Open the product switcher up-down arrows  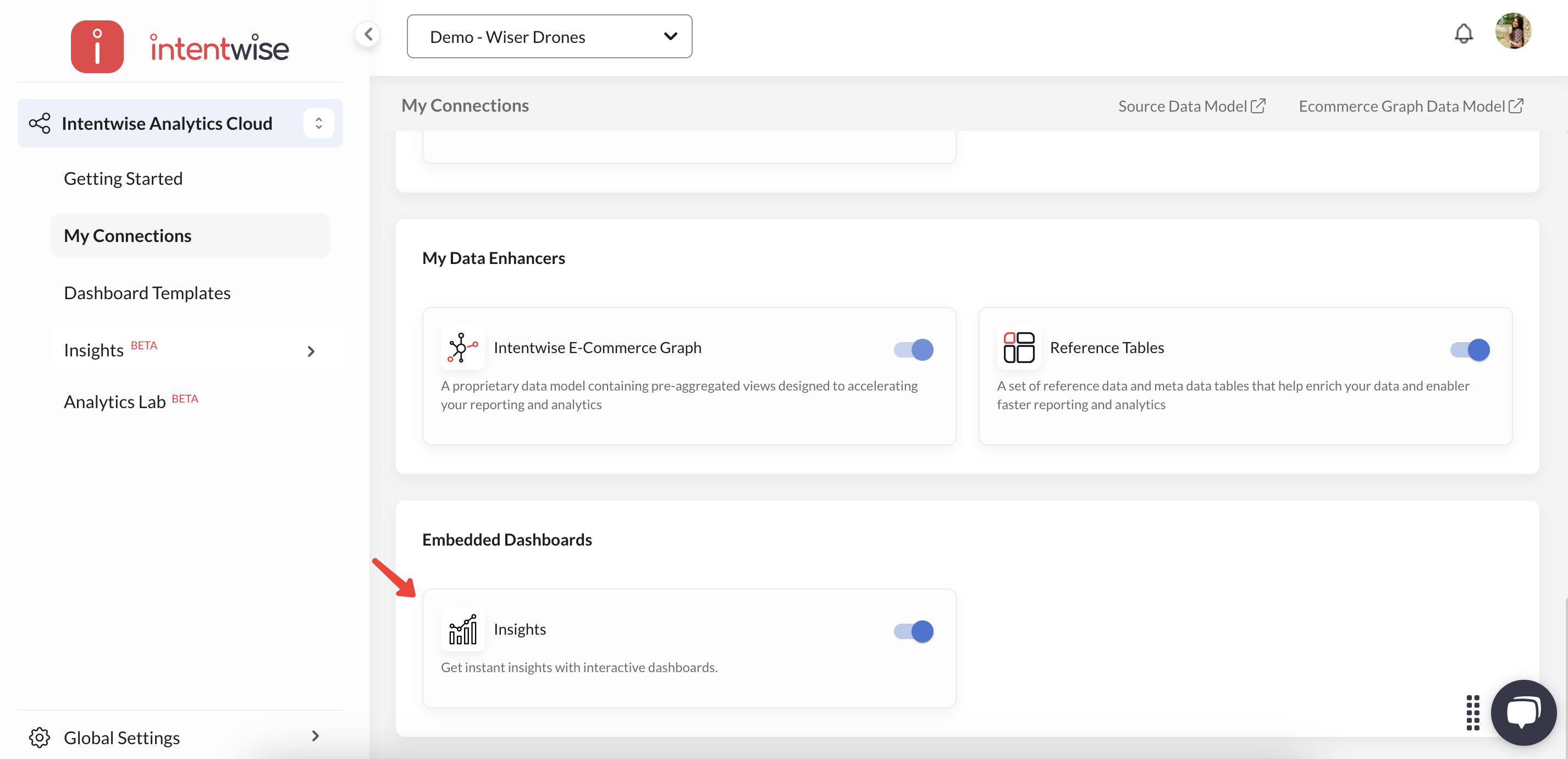pyautogui.click(x=318, y=123)
